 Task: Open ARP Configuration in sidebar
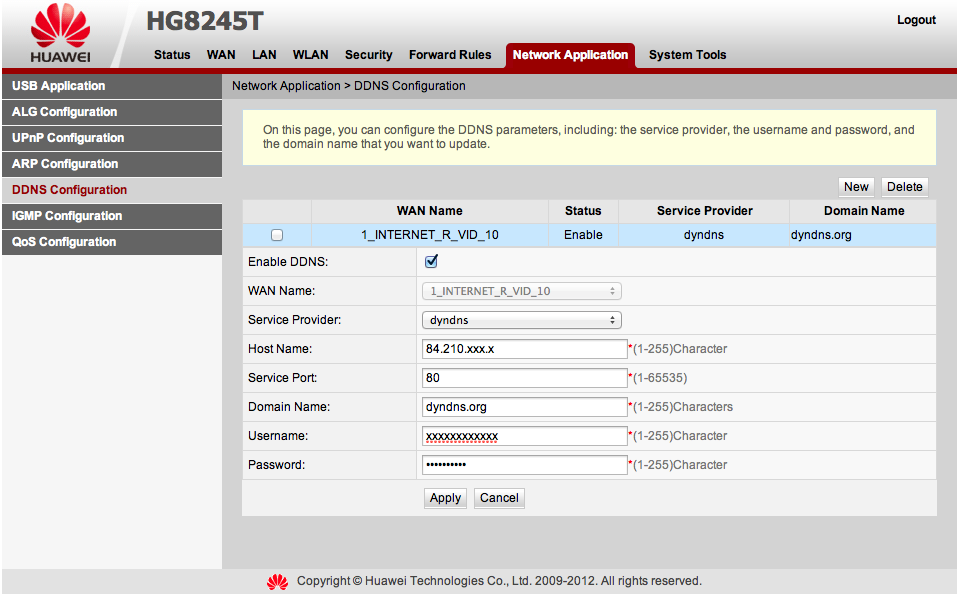112,164
